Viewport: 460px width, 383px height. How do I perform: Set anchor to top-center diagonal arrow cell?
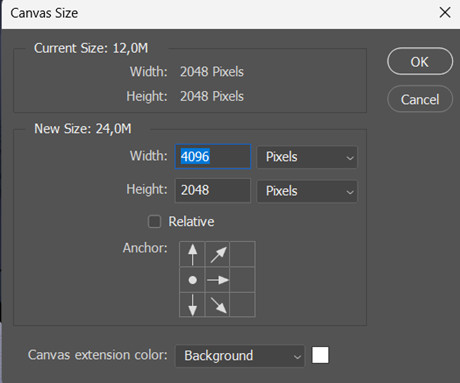217,254
